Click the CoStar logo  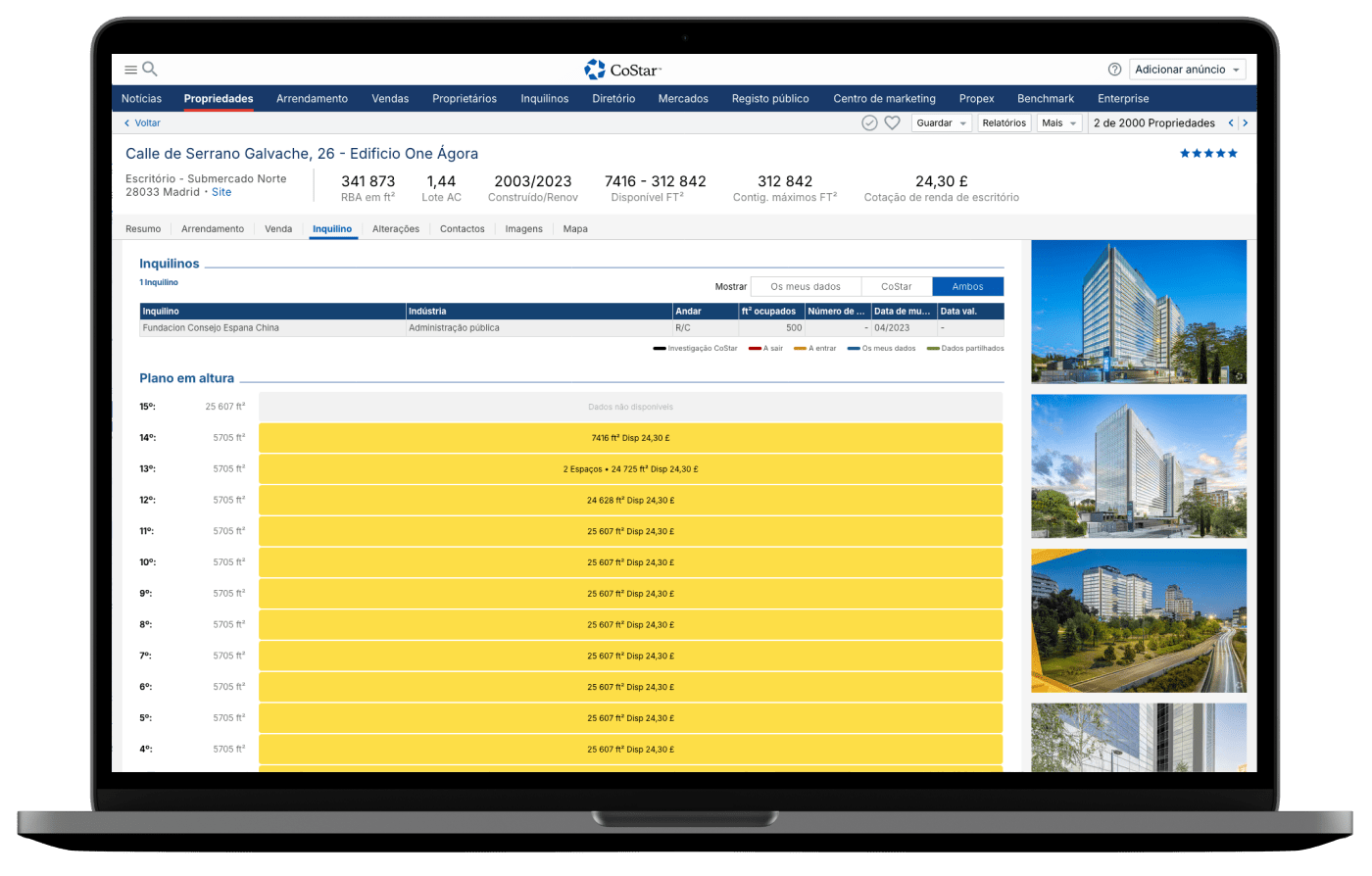[623, 70]
